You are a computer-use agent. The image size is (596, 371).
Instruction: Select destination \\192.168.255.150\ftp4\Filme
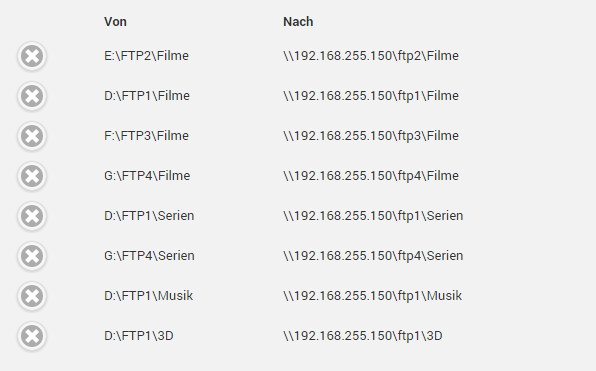[x=371, y=176]
